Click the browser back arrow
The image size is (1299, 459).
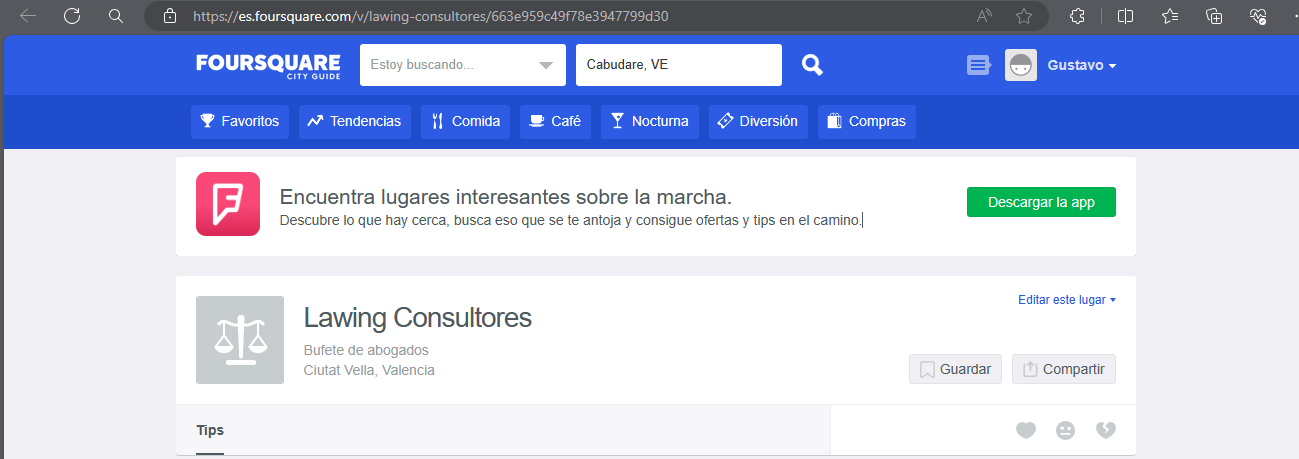click(28, 16)
